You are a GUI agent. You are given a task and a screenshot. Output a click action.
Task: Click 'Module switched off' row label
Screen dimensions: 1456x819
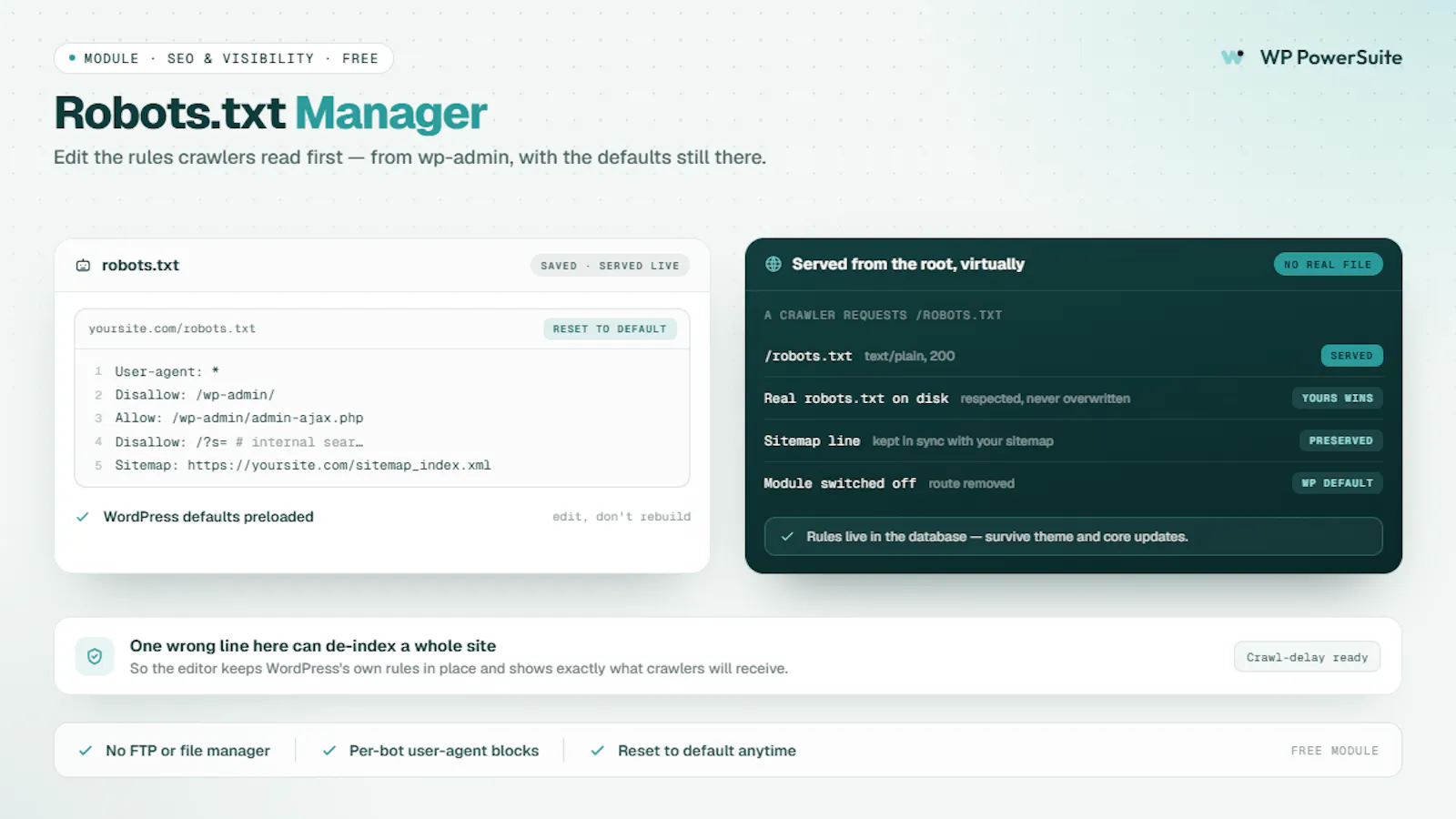tap(840, 483)
